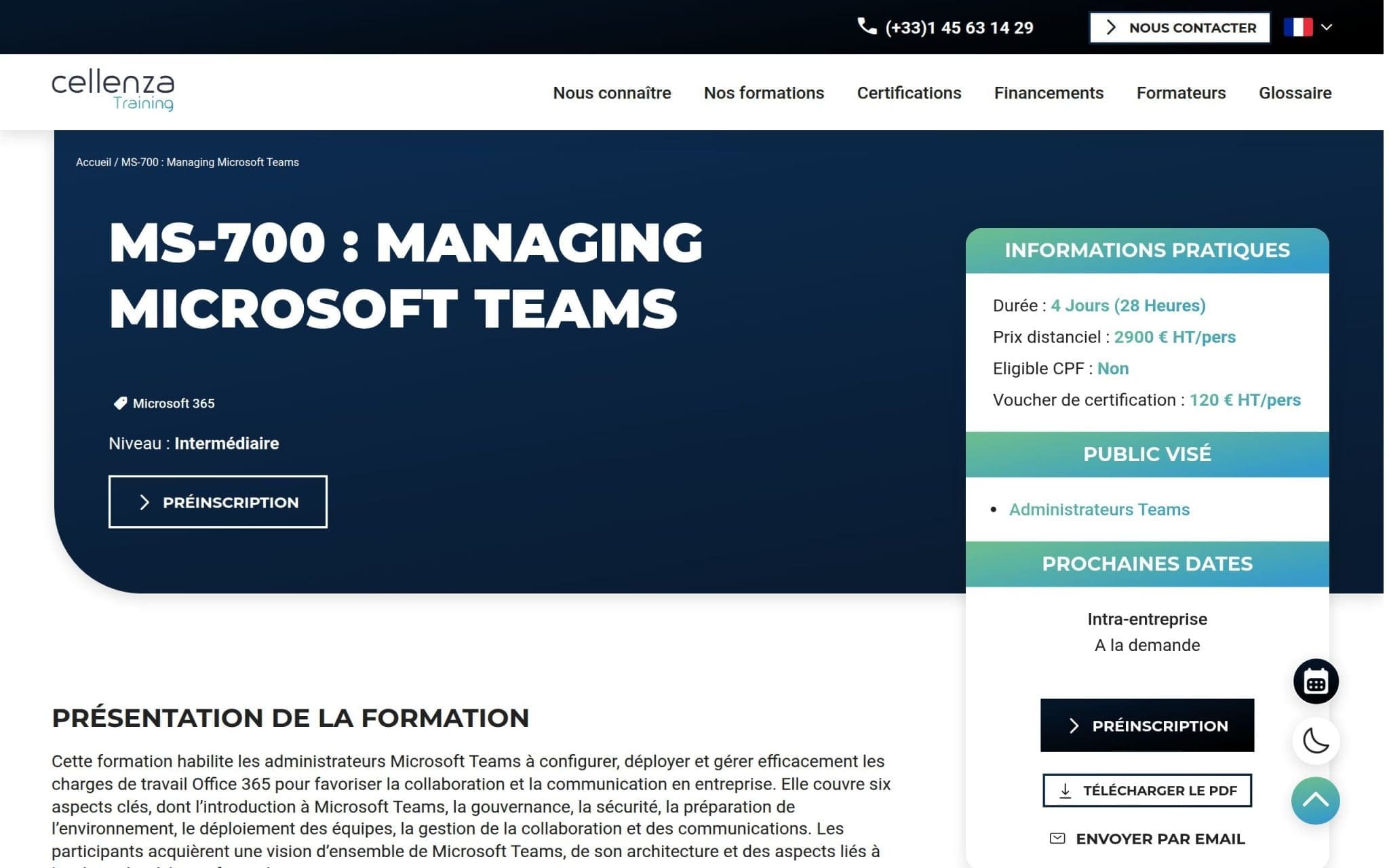Click the voucher price '120 € HT/pers'
This screenshot has width=1389, height=868.
tap(1245, 400)
